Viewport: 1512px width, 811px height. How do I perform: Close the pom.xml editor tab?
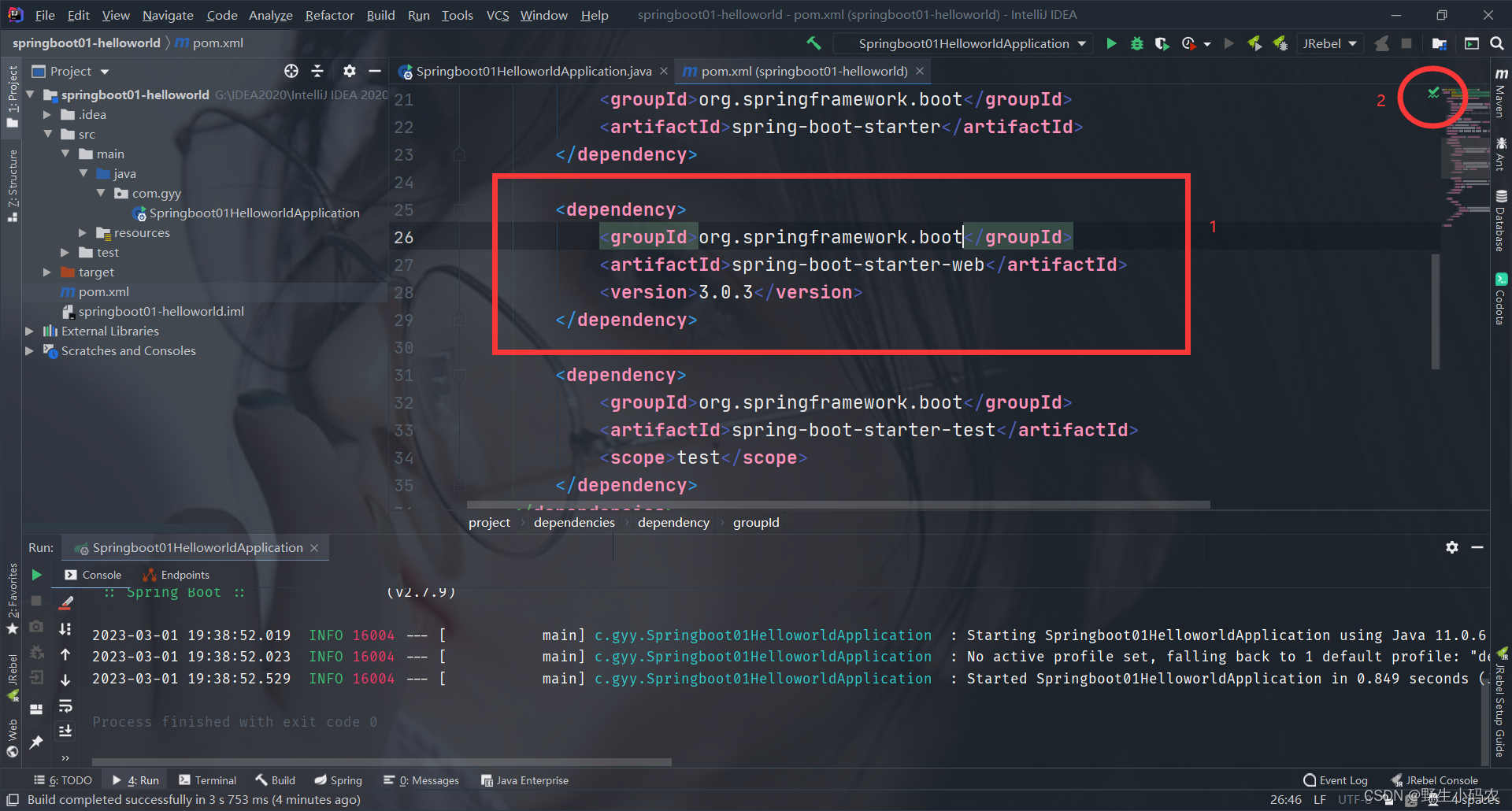(919, 71)
